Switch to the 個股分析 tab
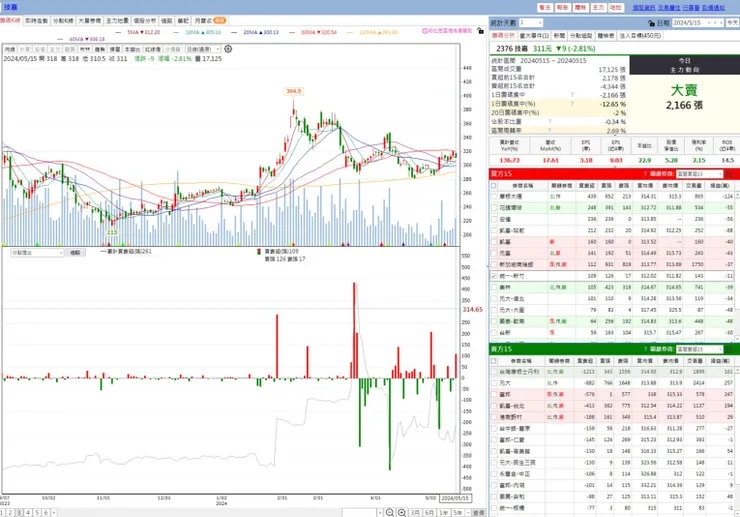This screenshot has width=740, height=517. (x=144, y=21)
